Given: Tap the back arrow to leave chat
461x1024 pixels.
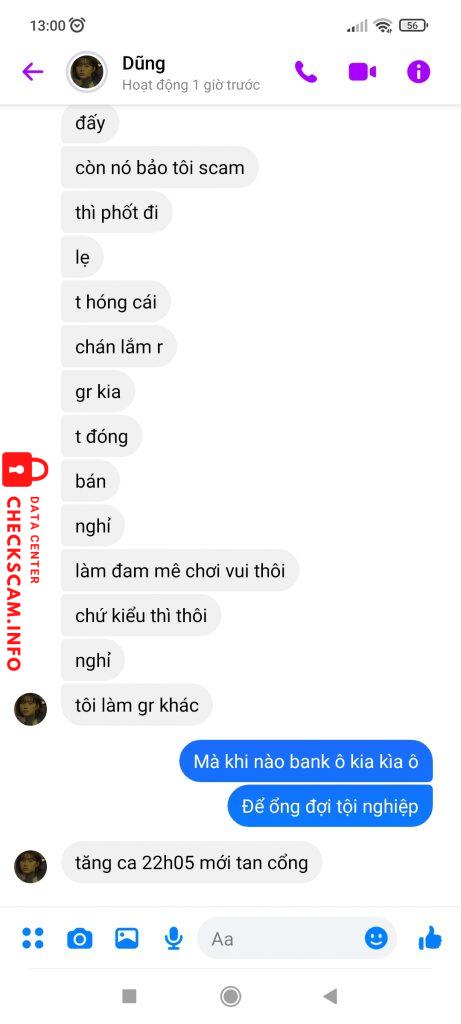Looking at the screenshot, I should coord(33,71).
